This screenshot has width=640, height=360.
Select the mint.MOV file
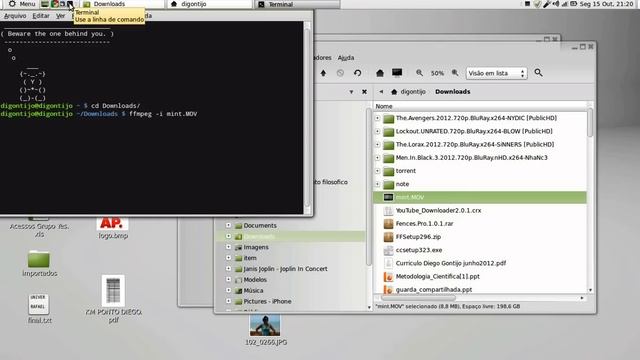coord(480,198)
